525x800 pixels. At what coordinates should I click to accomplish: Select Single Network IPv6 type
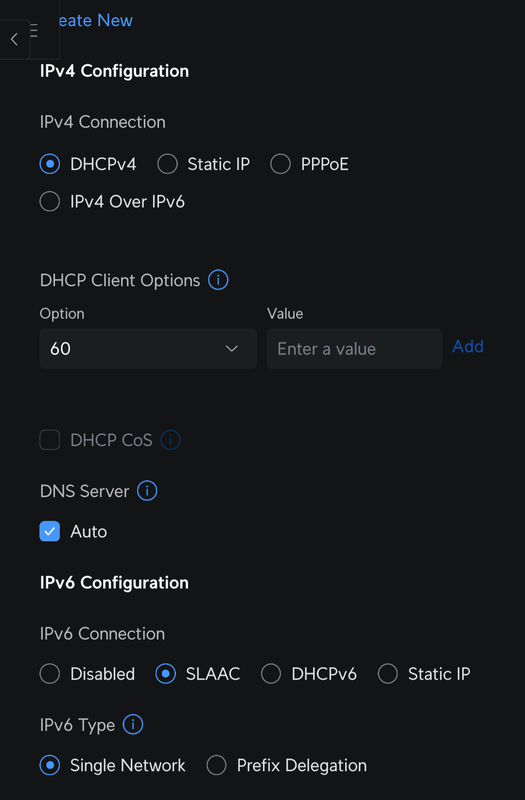point(49,765)
